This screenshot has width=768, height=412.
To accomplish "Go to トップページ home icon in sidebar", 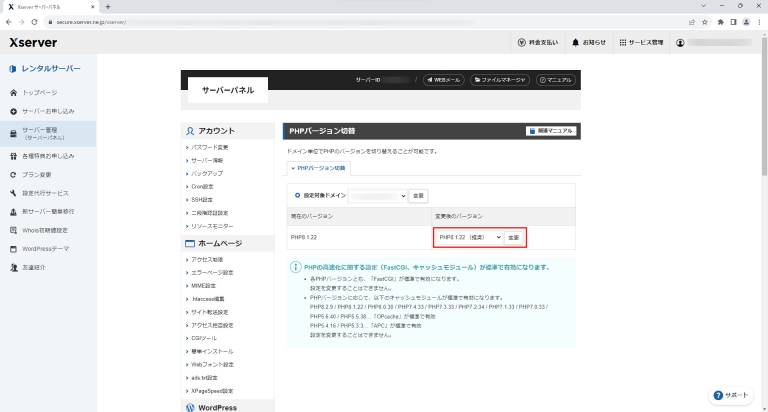I will coord(13,92).
